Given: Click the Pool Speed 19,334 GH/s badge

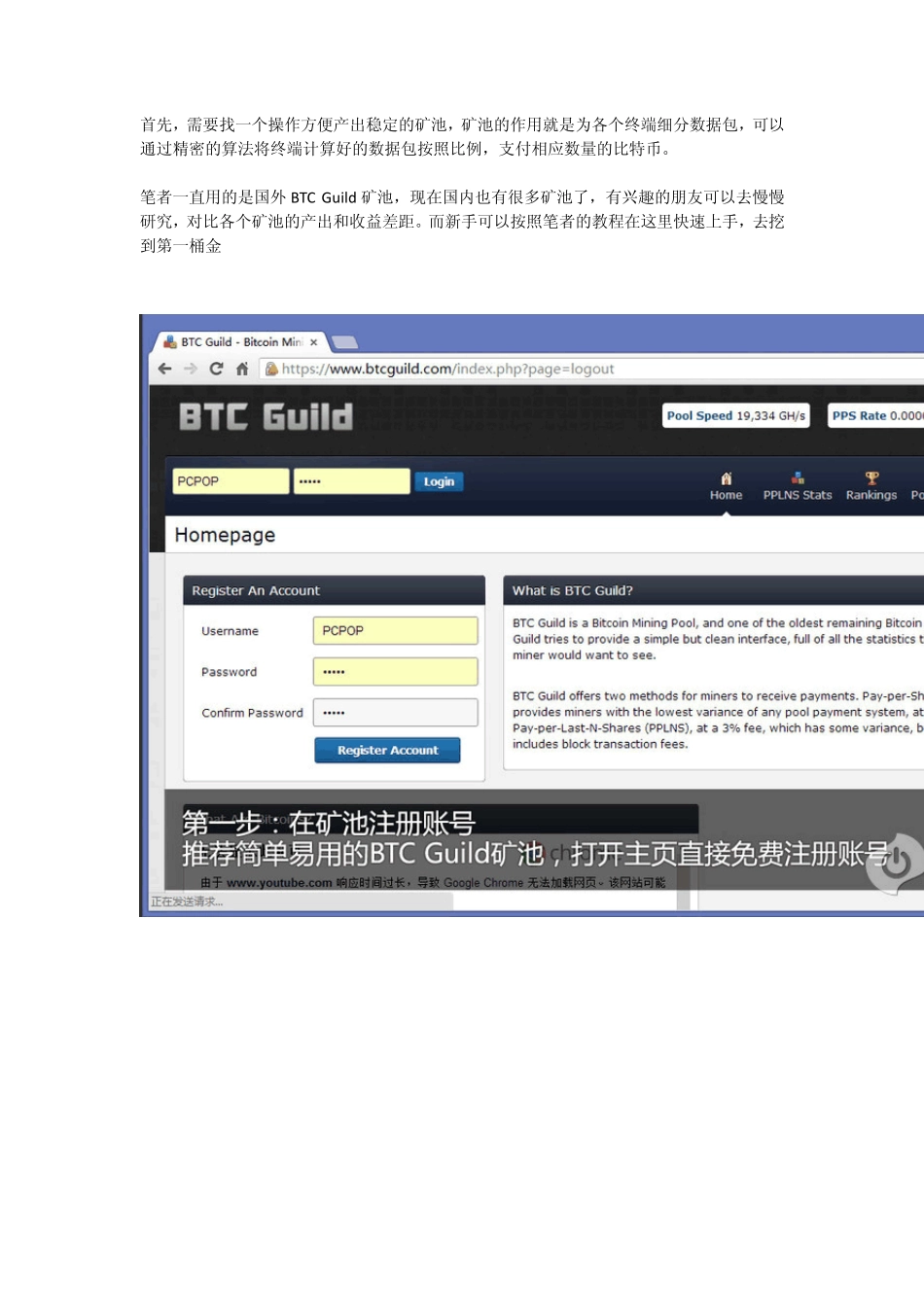Looking at the screenshot, I should coord(736,415).
